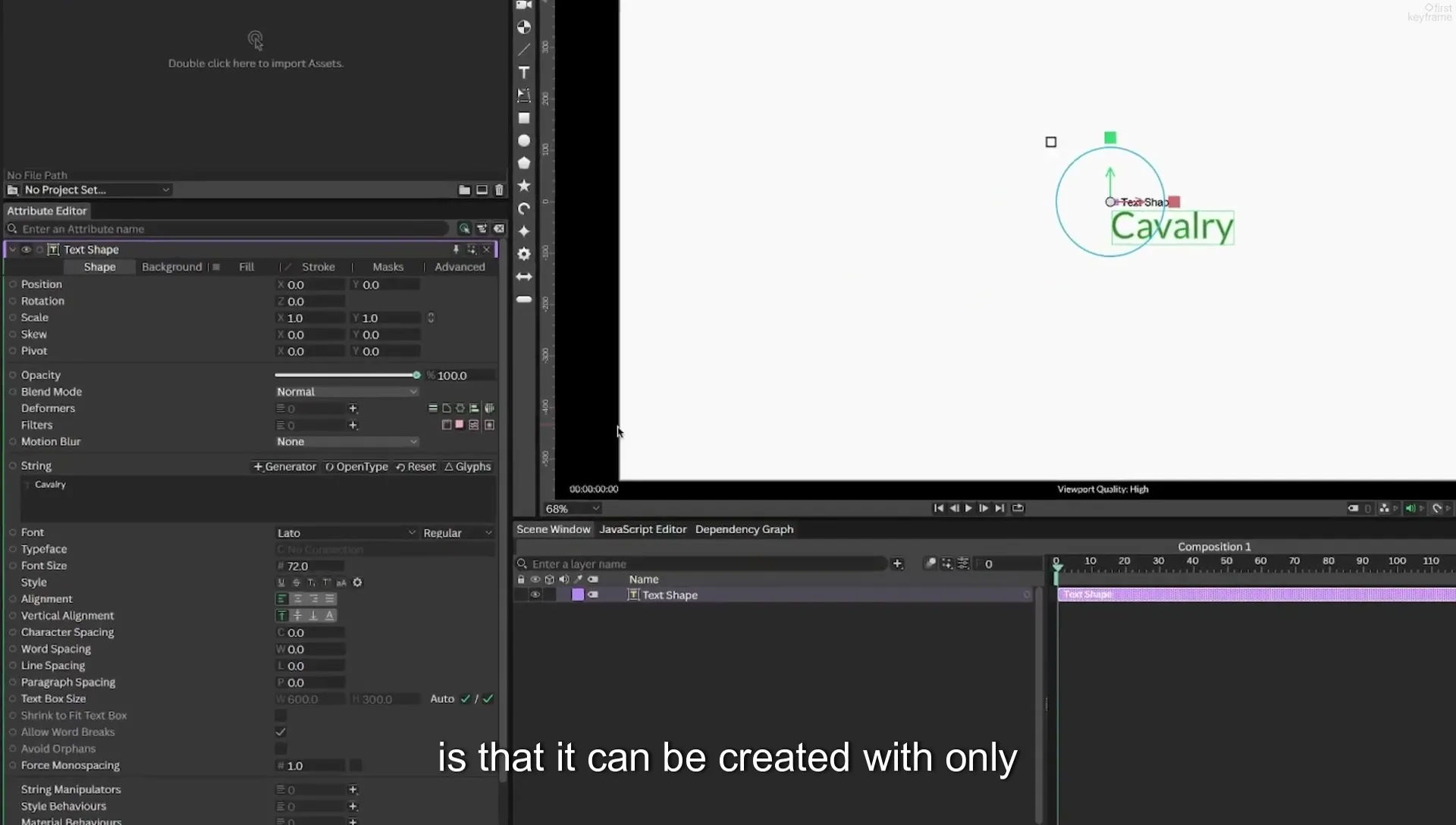Select the four-point star tool

pos(524,231)
